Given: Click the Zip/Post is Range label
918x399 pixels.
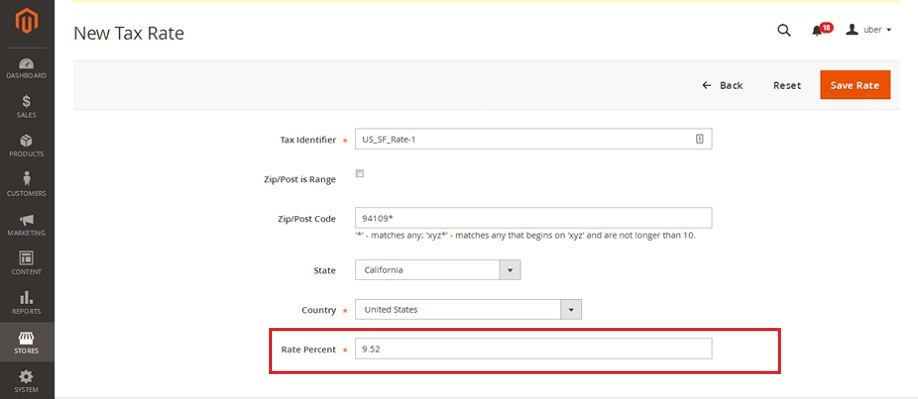Looking at the screenshot, I should (300, 180).
